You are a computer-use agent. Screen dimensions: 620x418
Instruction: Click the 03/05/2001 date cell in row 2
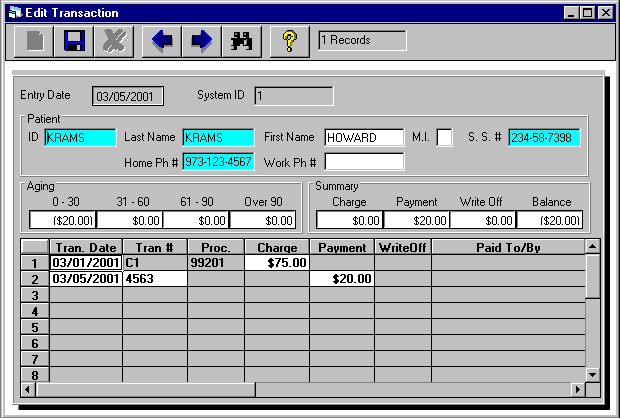[86, 279]
